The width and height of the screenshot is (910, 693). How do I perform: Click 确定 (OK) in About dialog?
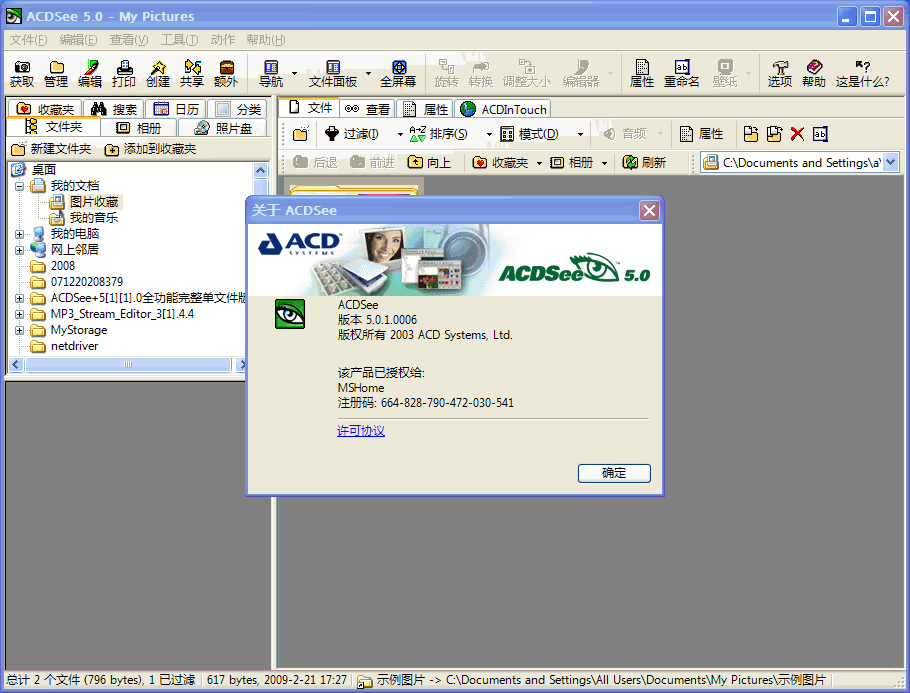(614, 473)
